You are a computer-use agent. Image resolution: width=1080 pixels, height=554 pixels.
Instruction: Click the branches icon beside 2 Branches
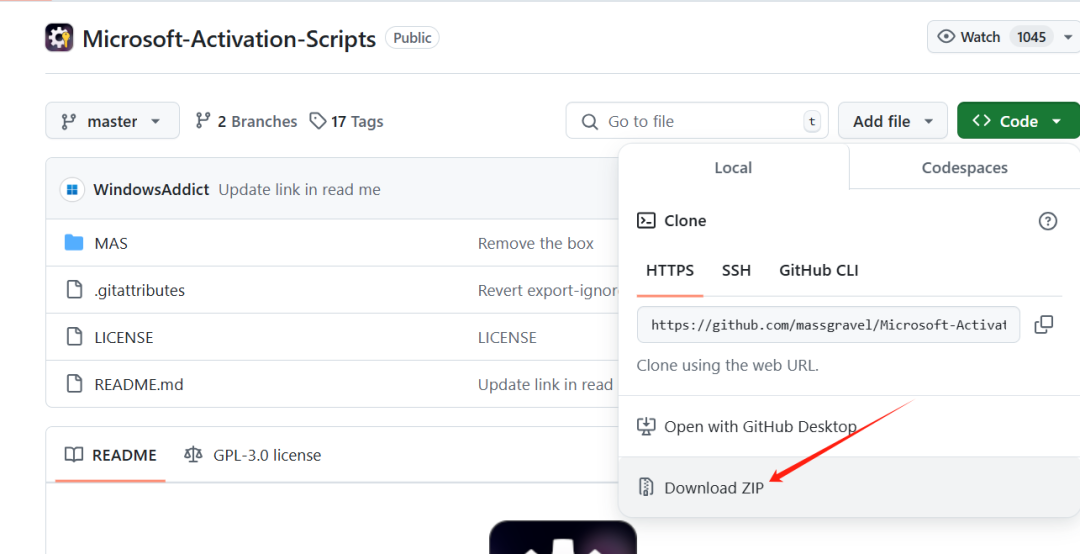coord(203,121)
